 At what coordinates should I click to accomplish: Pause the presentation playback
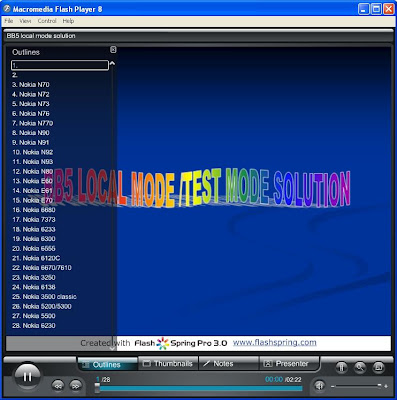pyautogui.click(x=27, y=376)
